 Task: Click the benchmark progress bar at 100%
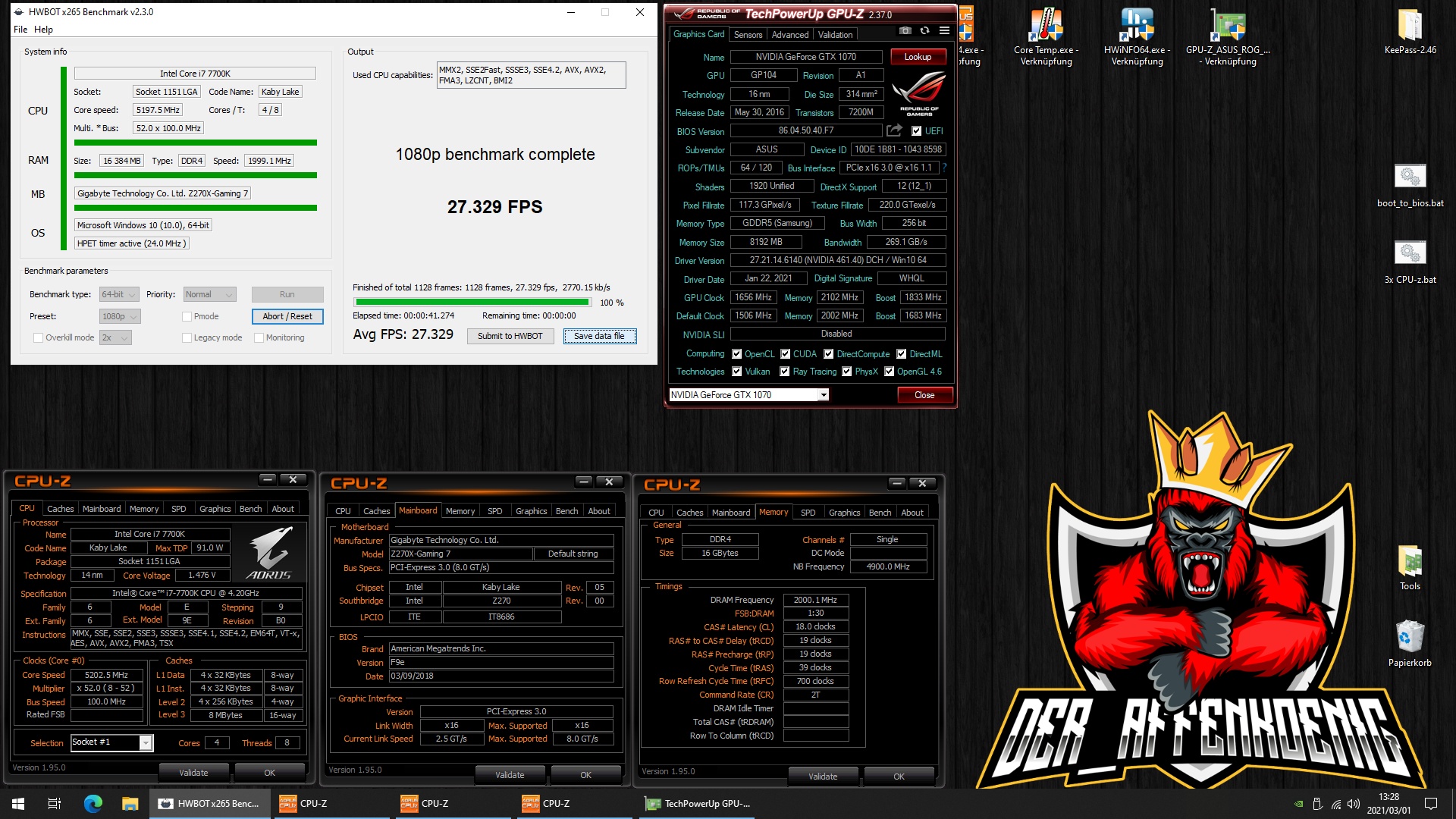tap(472, 302)
